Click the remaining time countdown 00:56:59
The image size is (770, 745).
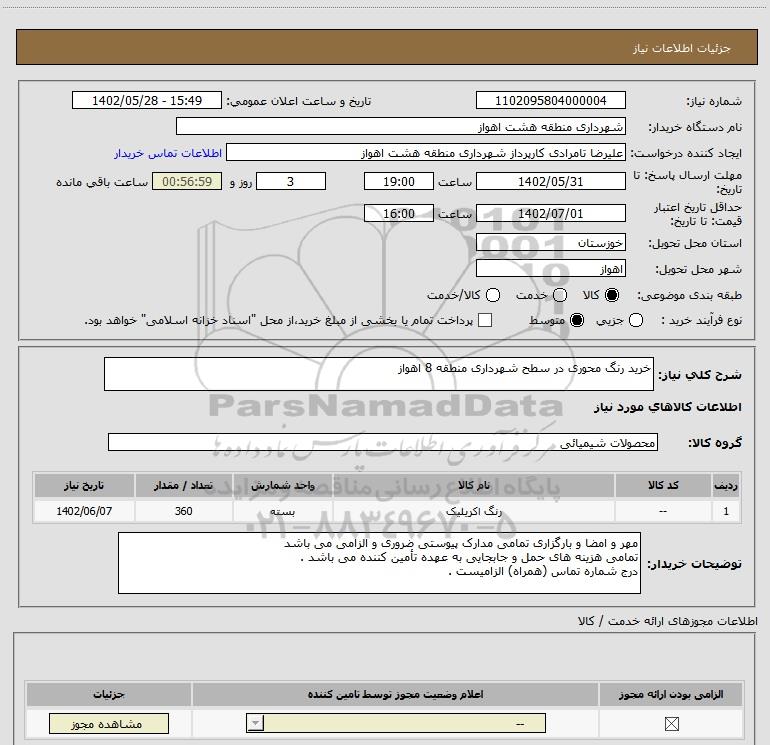tap(187, 181)
